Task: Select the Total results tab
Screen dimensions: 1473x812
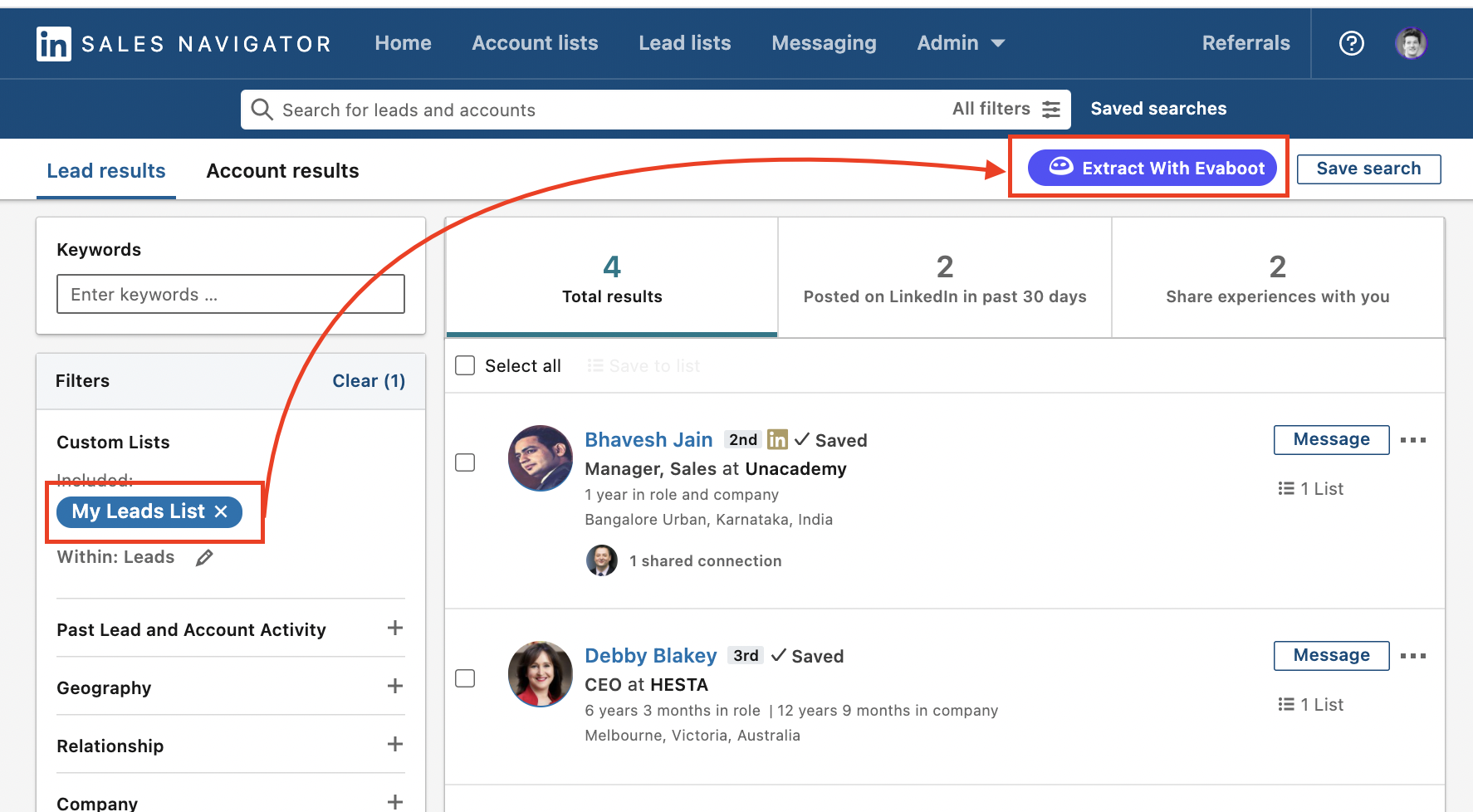Action: pyautogui.click(x=612, y=277)
